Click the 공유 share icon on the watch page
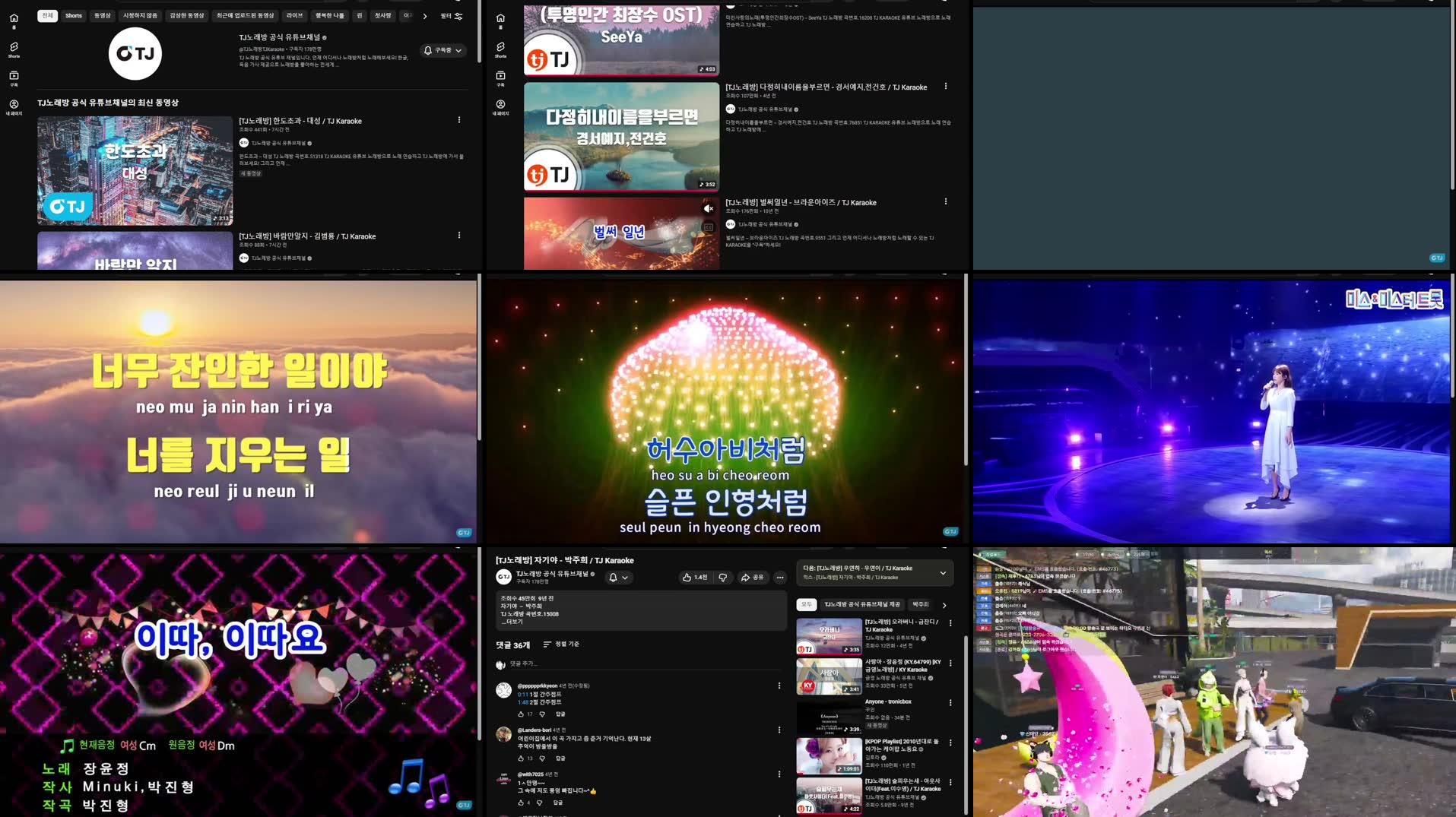The image size is (1456, 817). tap(751, 578)
